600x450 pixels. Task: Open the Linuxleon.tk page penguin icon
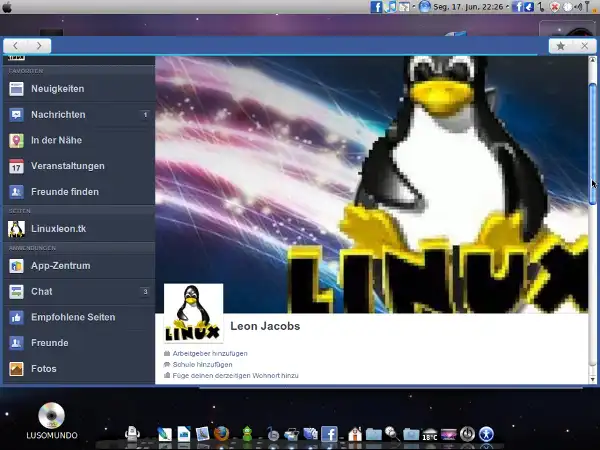tap(16, 229)
